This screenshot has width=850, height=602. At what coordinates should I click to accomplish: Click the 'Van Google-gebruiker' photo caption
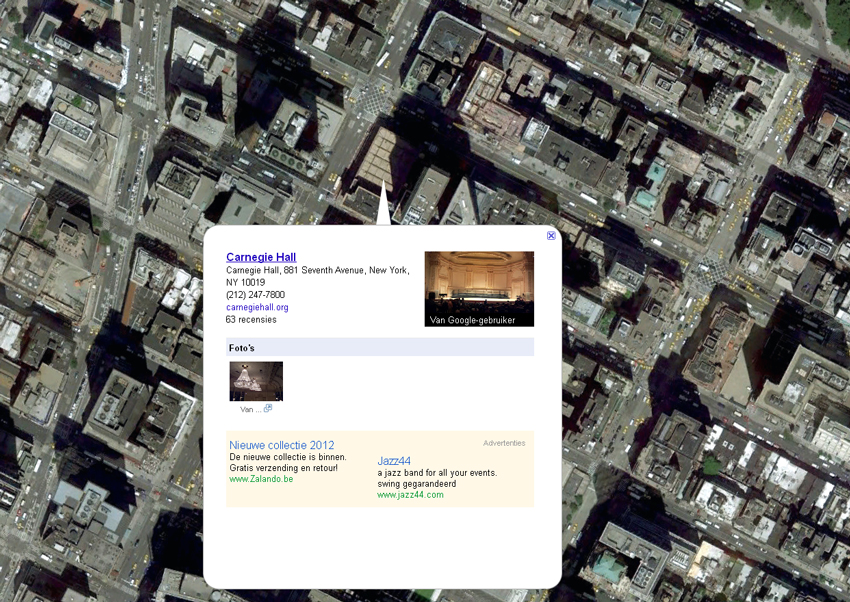click(x=472, y=320)
